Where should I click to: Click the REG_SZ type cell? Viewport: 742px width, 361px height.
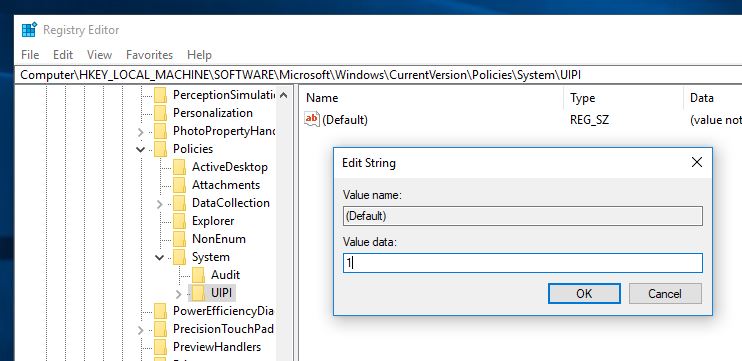[590, 120]
